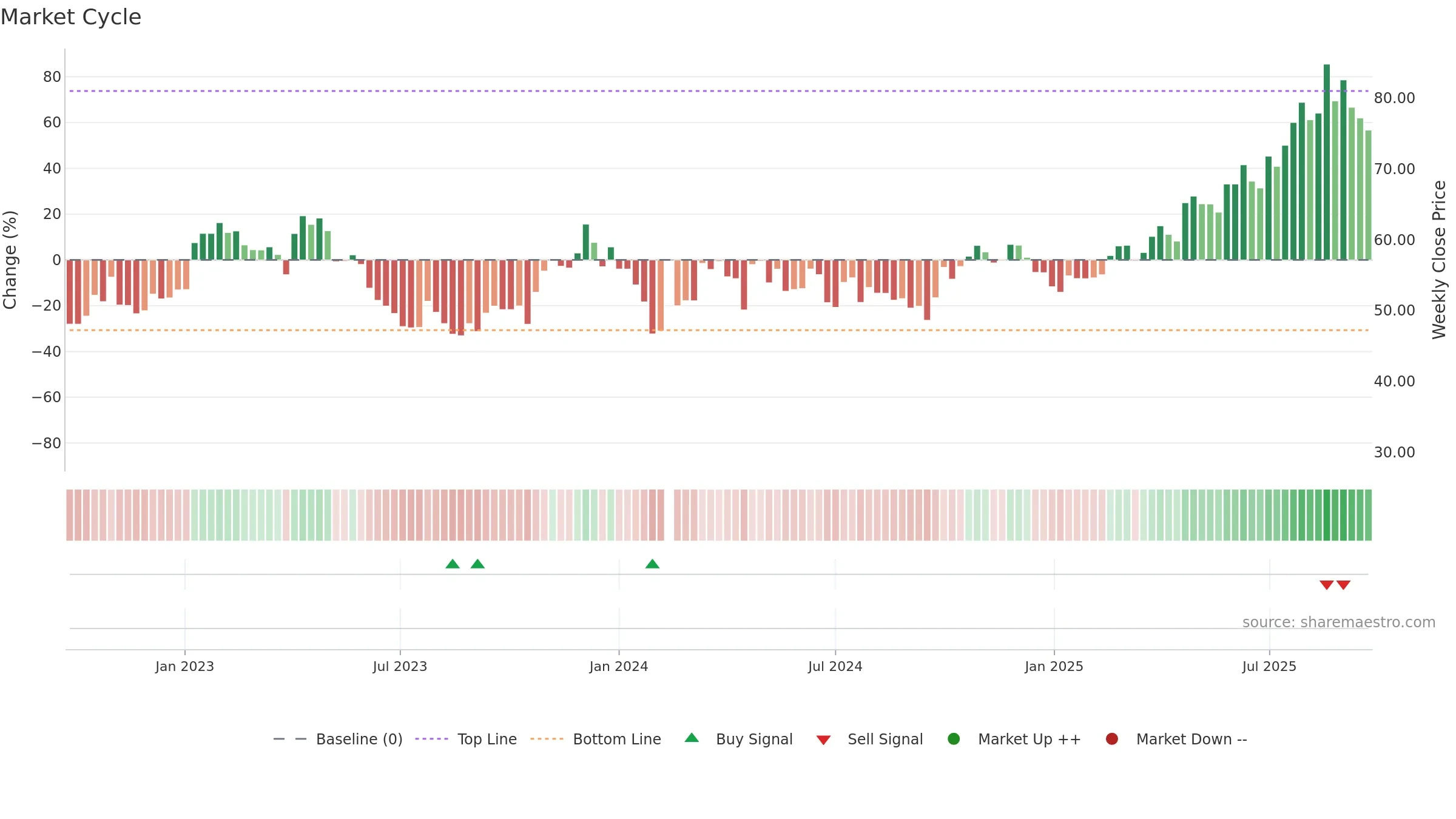Select the first buy signal marker after Jul 2023
The height and width of the screenshot is (819, 1456).
tap(453, 564)
